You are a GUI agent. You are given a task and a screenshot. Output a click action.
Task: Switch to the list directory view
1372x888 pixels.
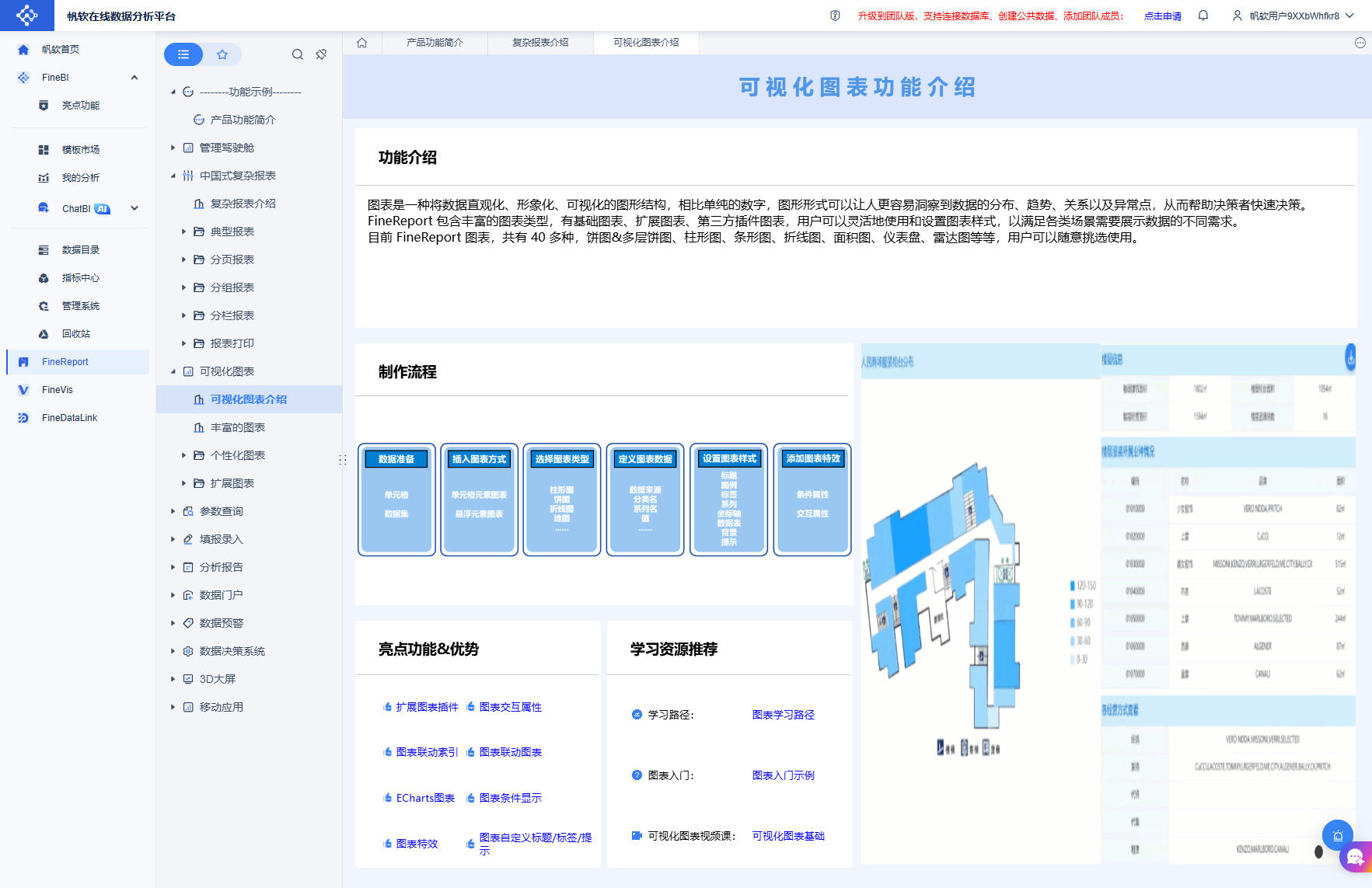183,54
